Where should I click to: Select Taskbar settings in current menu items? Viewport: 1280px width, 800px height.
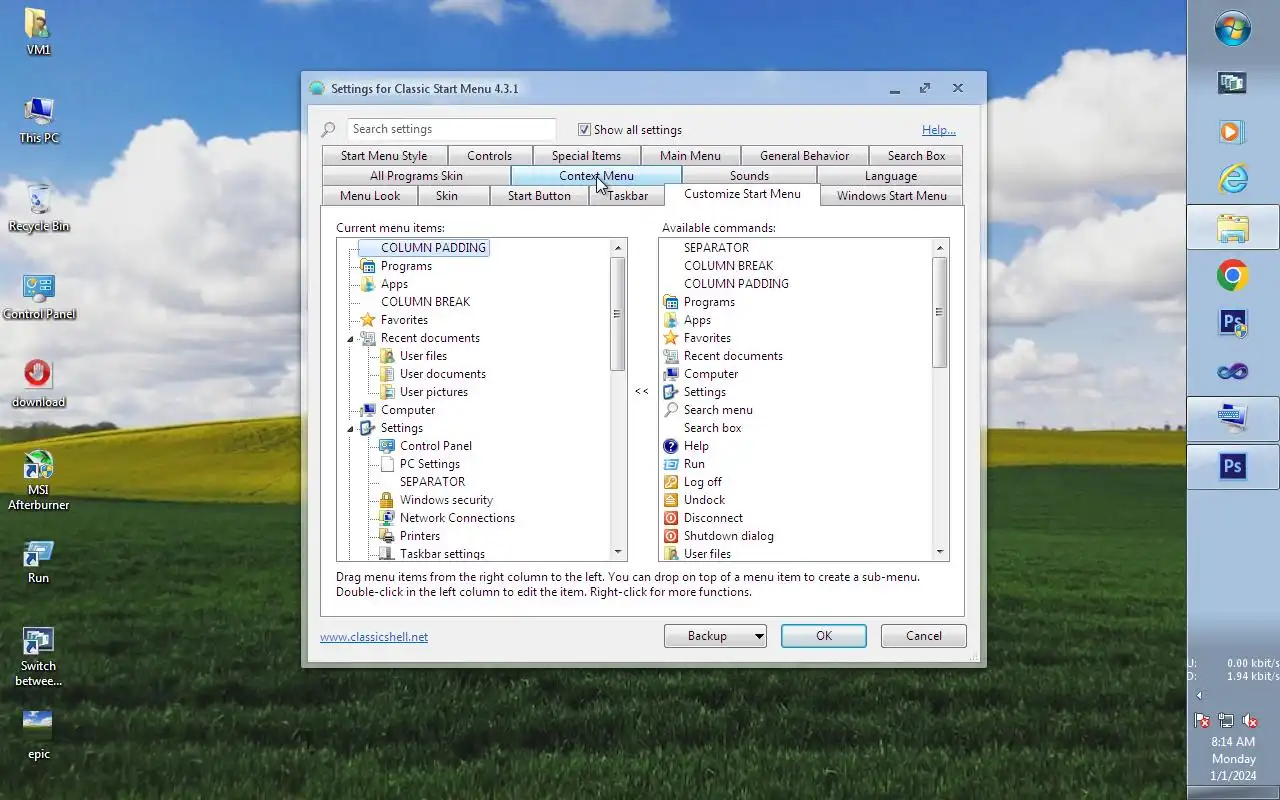click(442, 554)
